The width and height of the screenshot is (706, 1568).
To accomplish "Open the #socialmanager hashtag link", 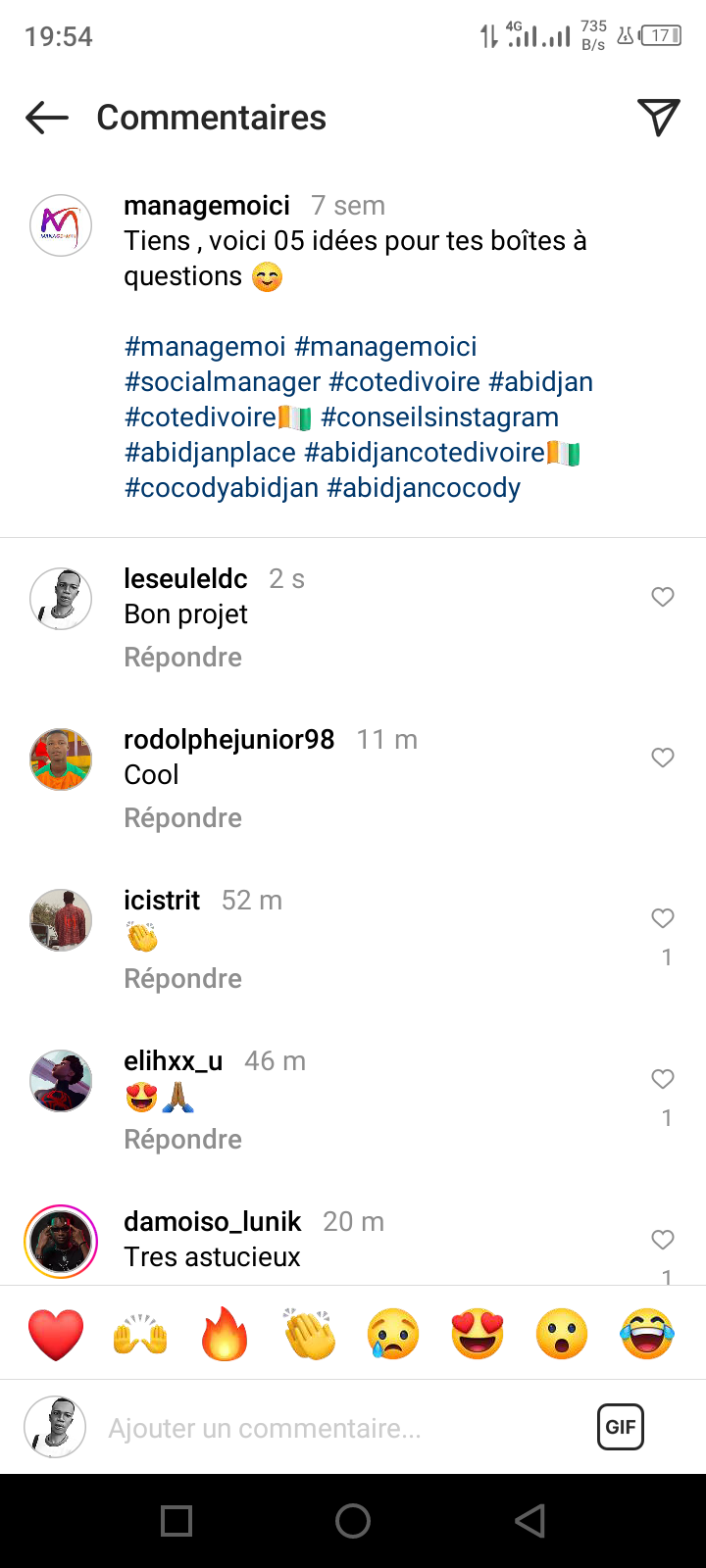I will [x=223, y=382].
